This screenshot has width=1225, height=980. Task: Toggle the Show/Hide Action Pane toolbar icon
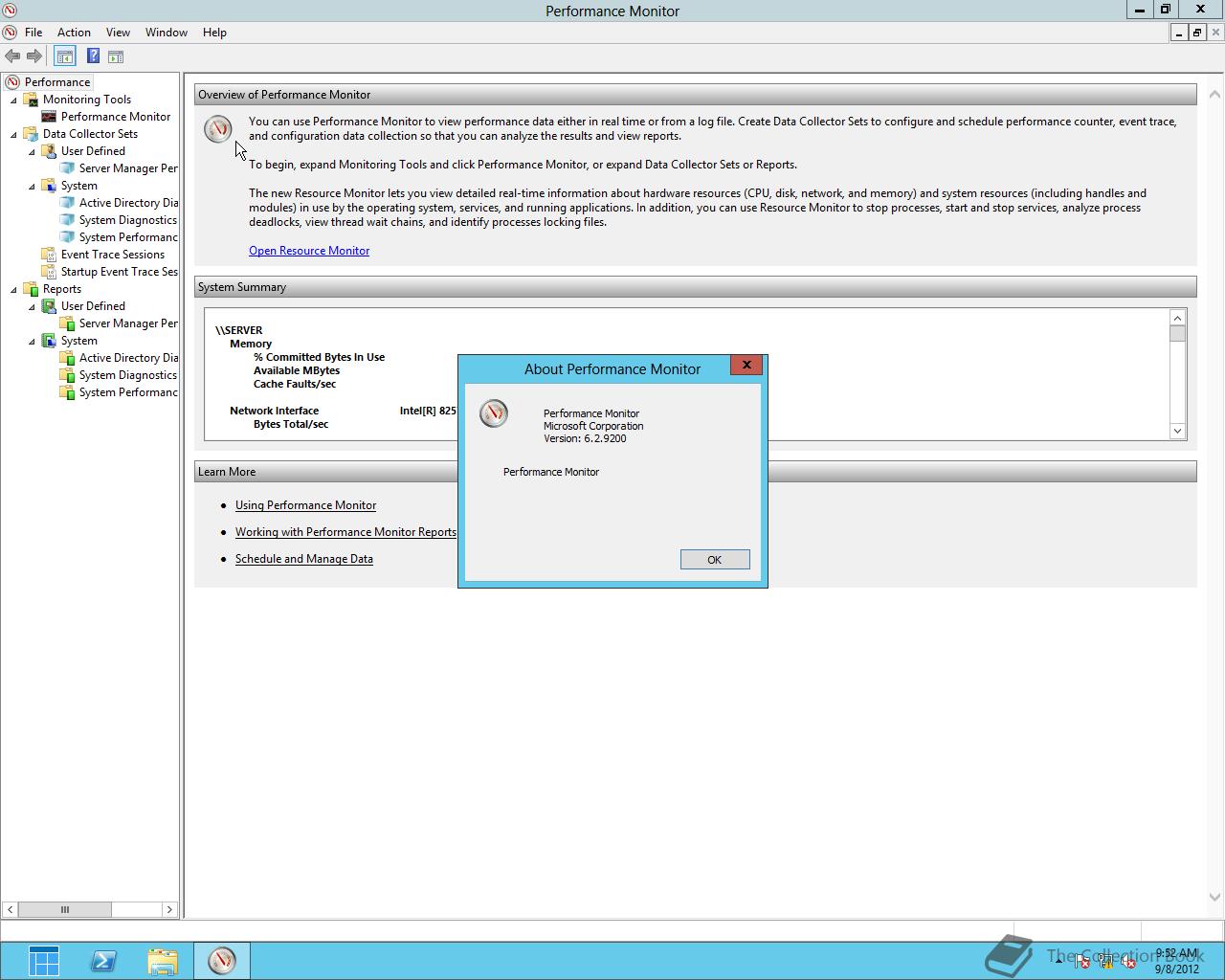[x=116, y=56]
